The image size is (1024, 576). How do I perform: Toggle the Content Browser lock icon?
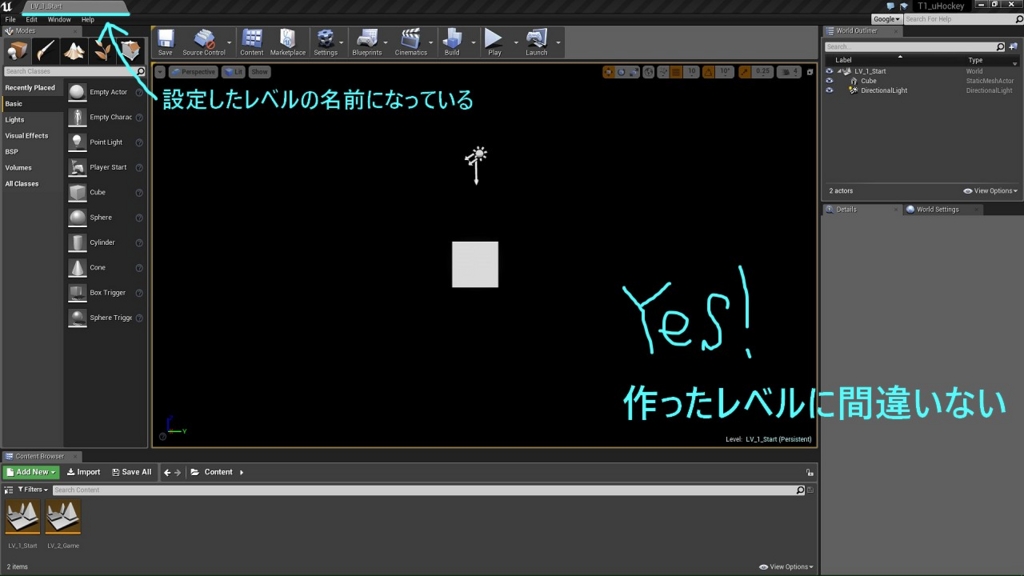point(810,472)
